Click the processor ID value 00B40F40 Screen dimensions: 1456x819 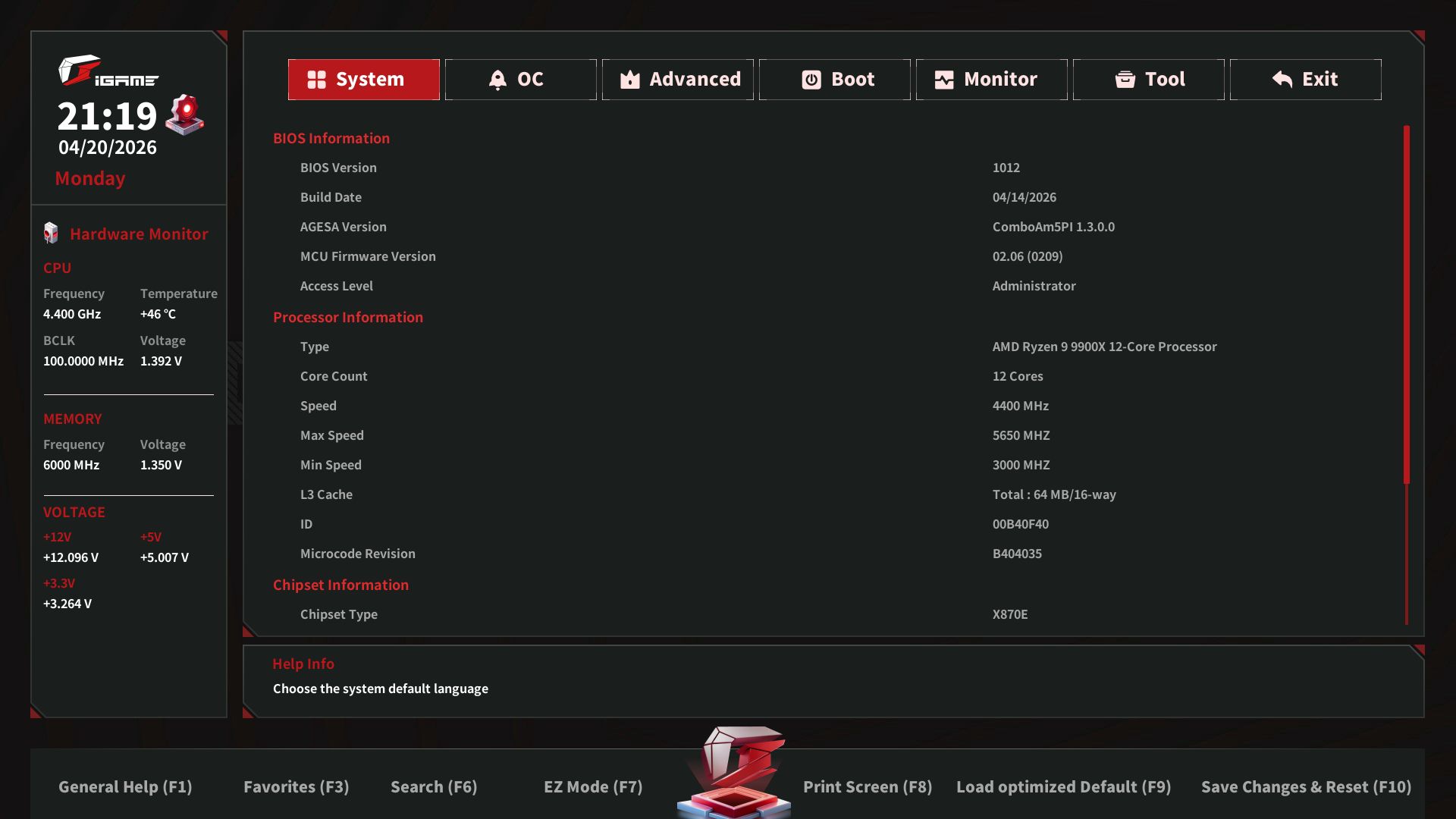tap(1021, 524)
